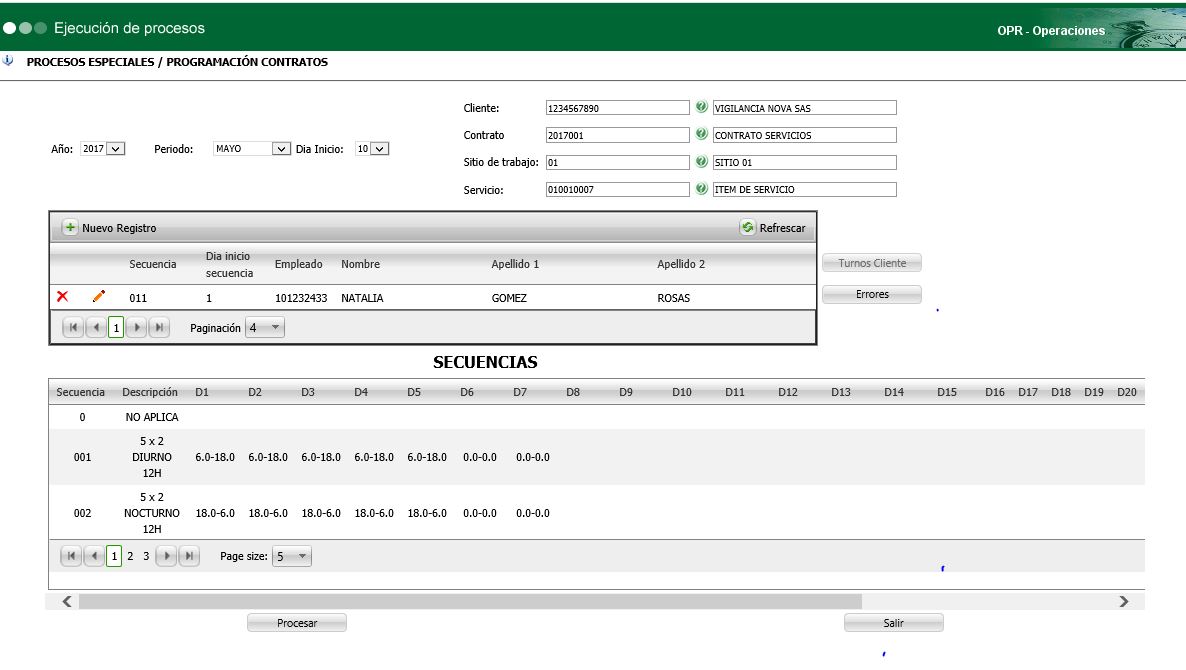Screen dimensions: 1186x670
Task: Click the D1 column header
Action: click(201, 392)
